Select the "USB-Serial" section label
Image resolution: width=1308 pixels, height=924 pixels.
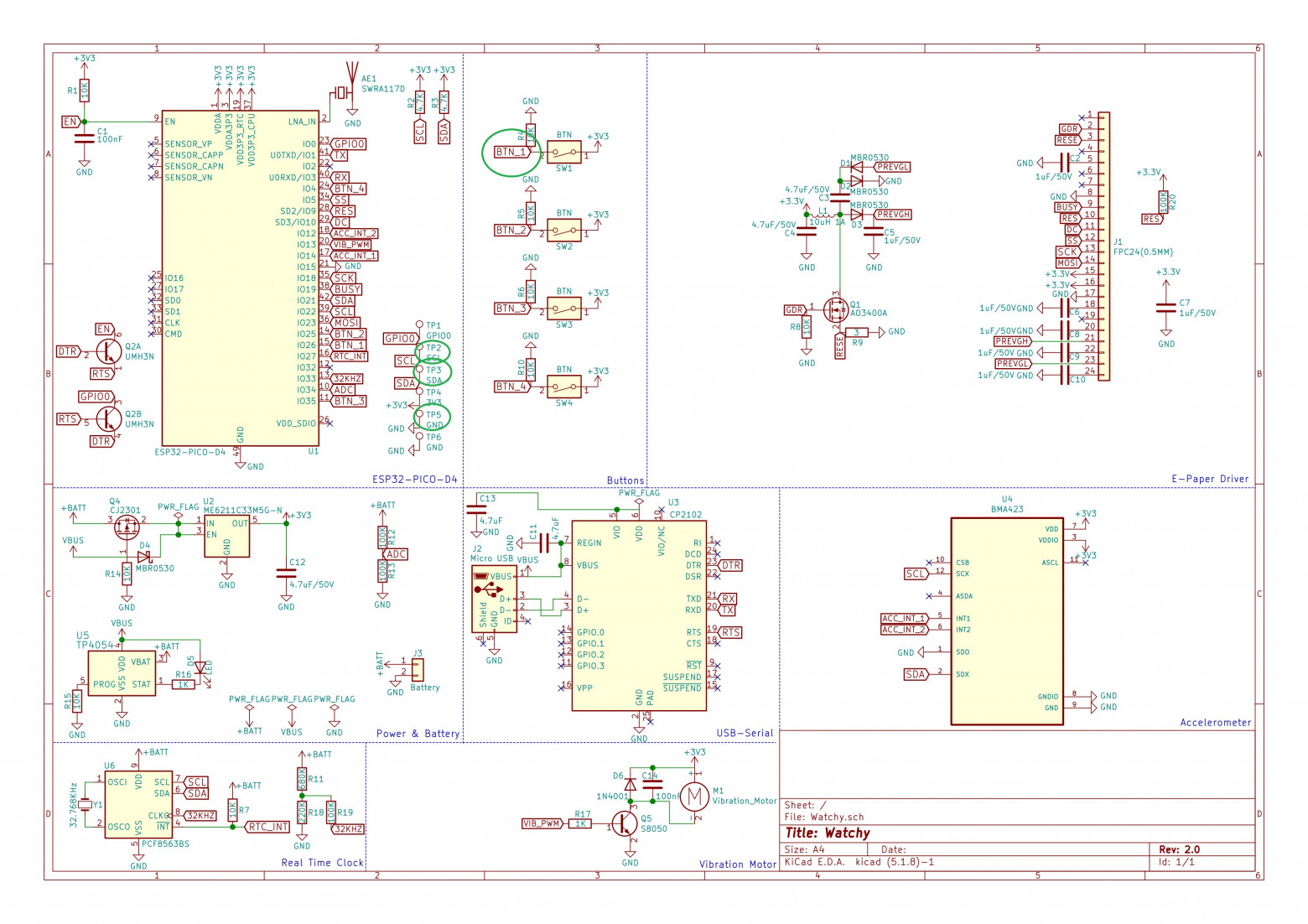[745, 733]
